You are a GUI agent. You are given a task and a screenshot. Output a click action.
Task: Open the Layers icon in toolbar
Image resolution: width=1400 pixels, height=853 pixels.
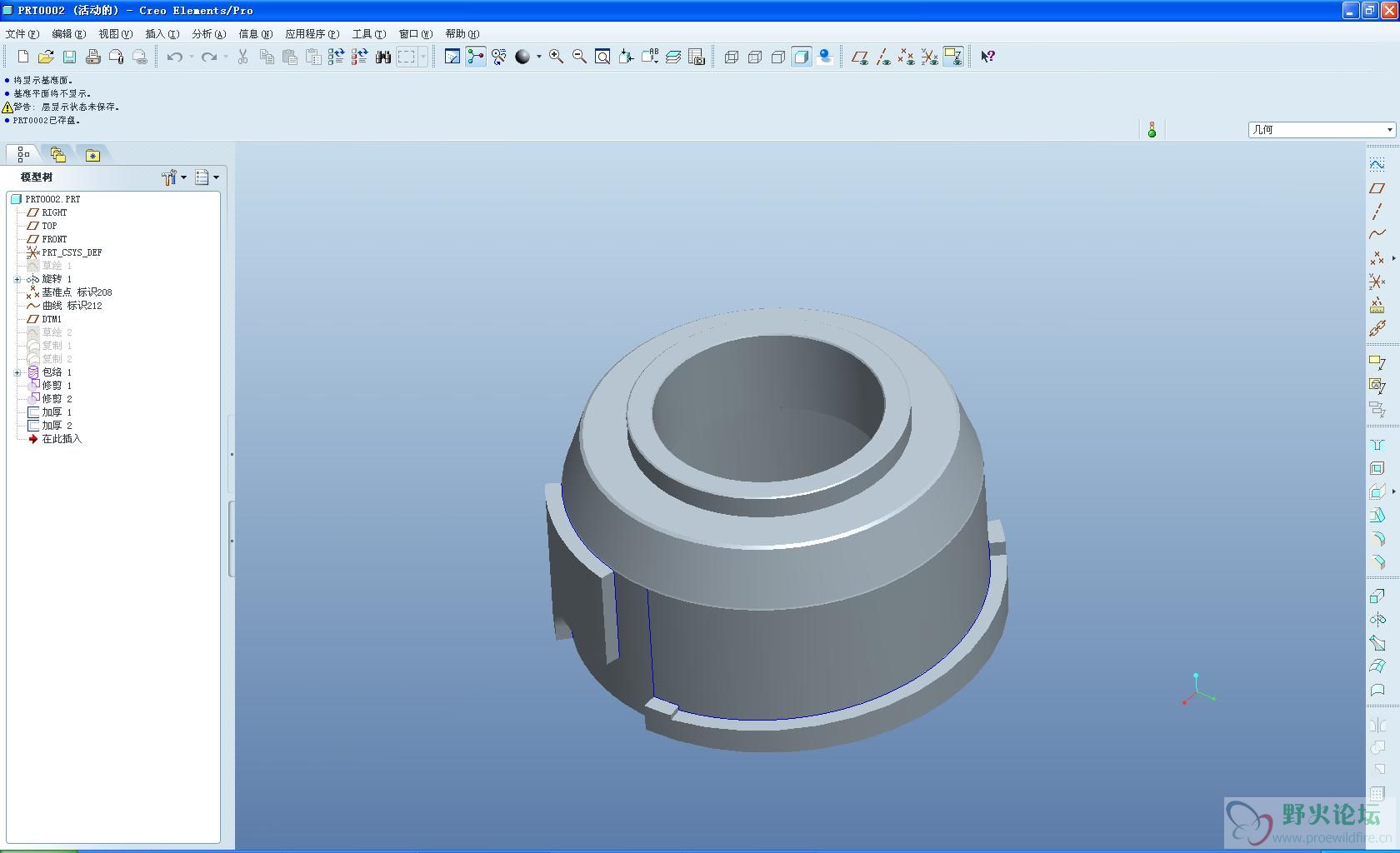tap(673, 57)
